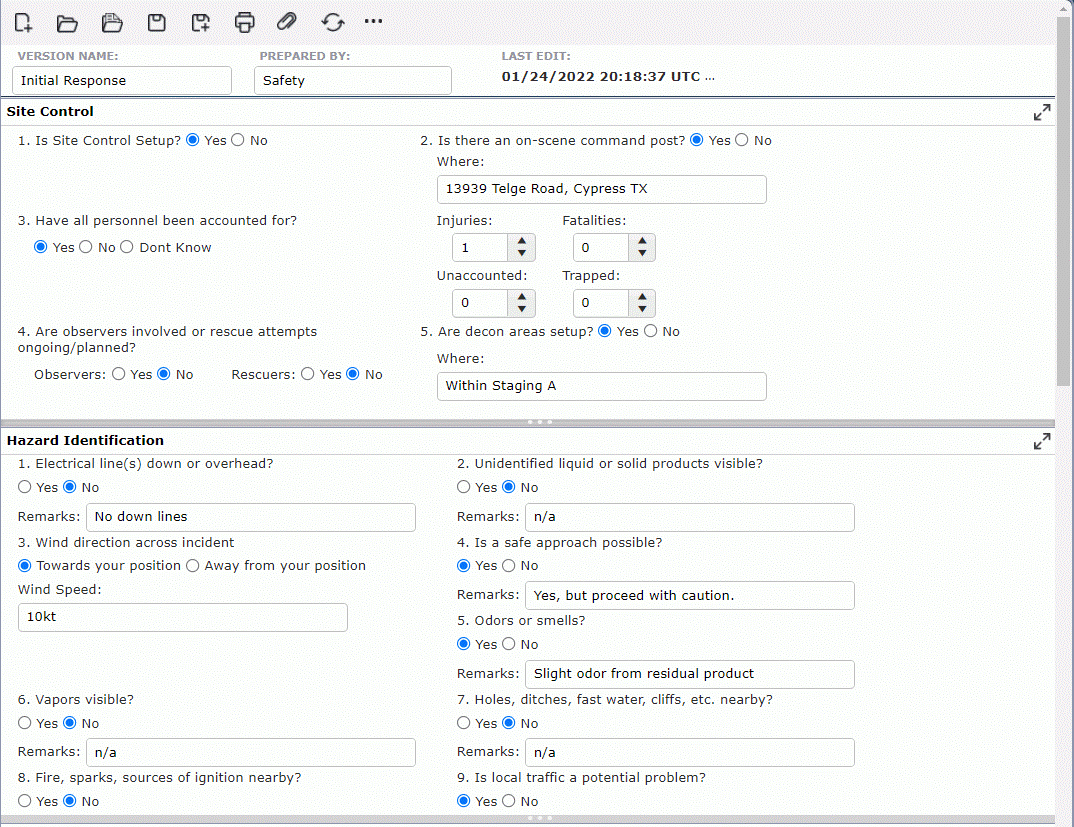The image size is (1074, 827).
Task: Edit the Version Name field
Action: 120,80
